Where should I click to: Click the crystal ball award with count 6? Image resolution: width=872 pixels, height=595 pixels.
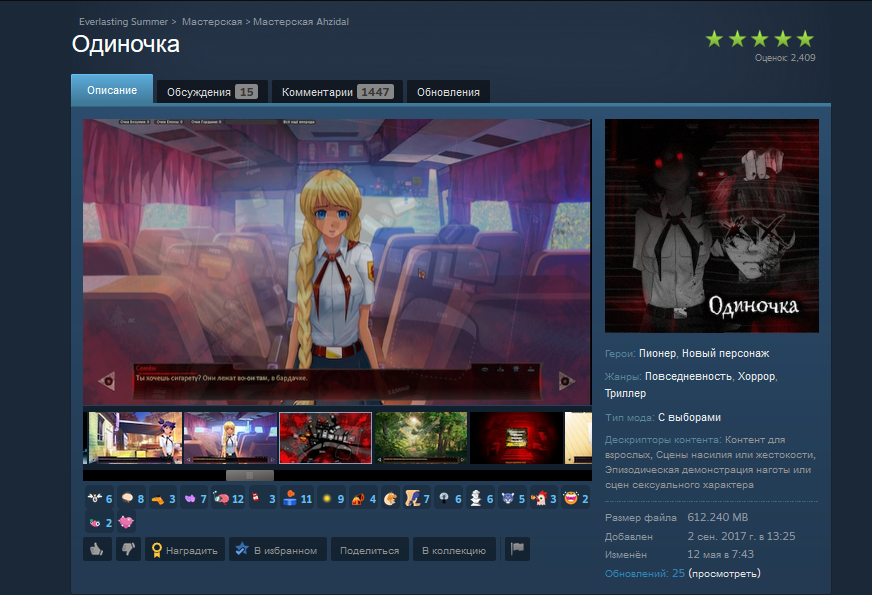pos(449,498)
